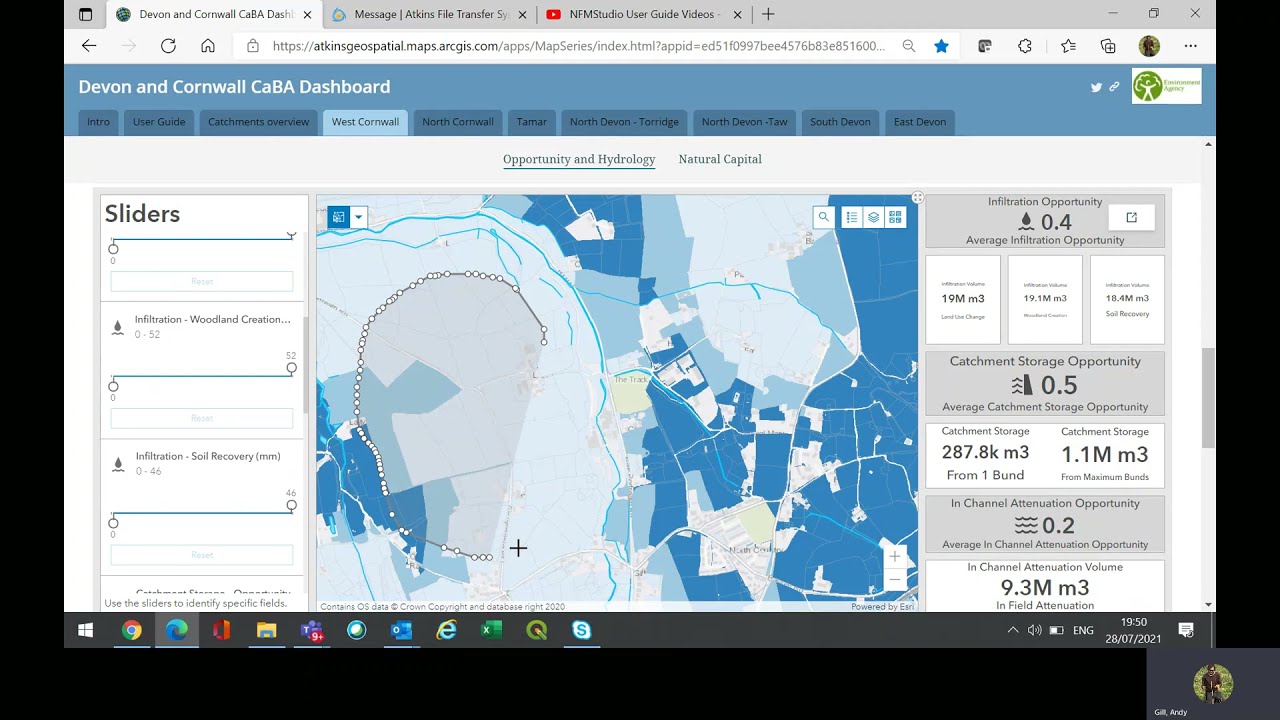The height and width of the screenshot is (720, 1280).
Task: Click the 19.1M m3 Woodland Creation card
Action: coord(1045,300)
